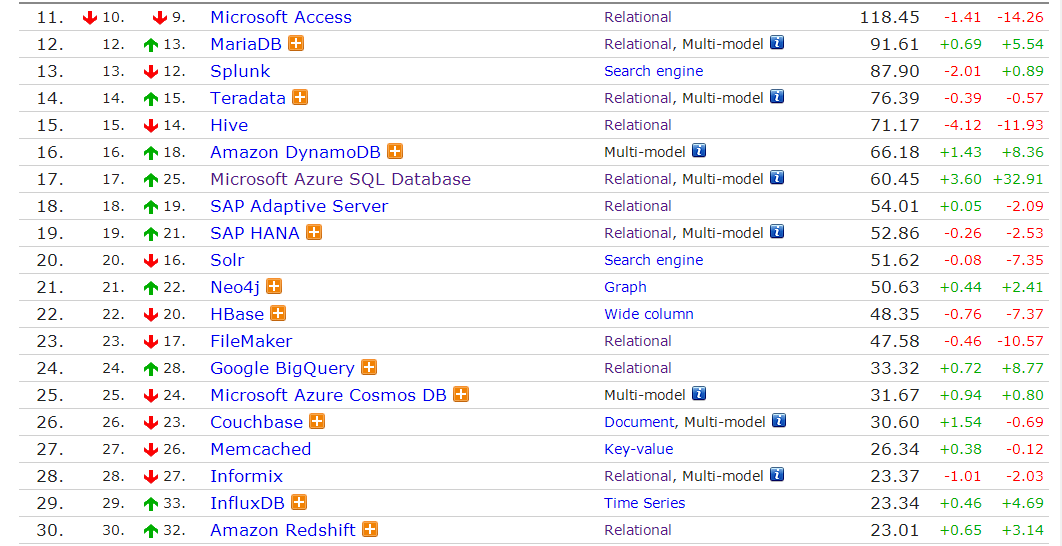Open the SAP HANA link
Viewport: 1062px width, 546px height.
tap(255, 233)
